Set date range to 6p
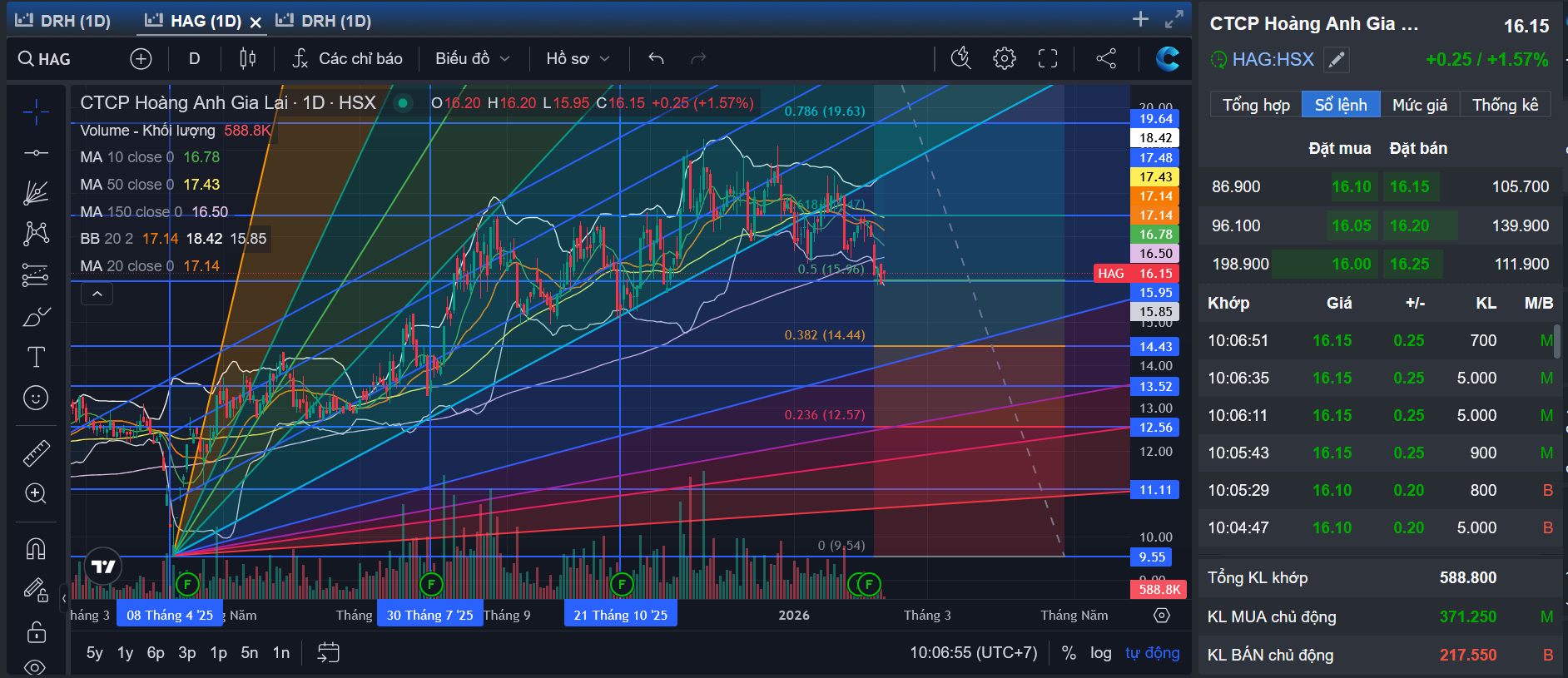This screenshot has width=1568, height=678. click(156, 653)
